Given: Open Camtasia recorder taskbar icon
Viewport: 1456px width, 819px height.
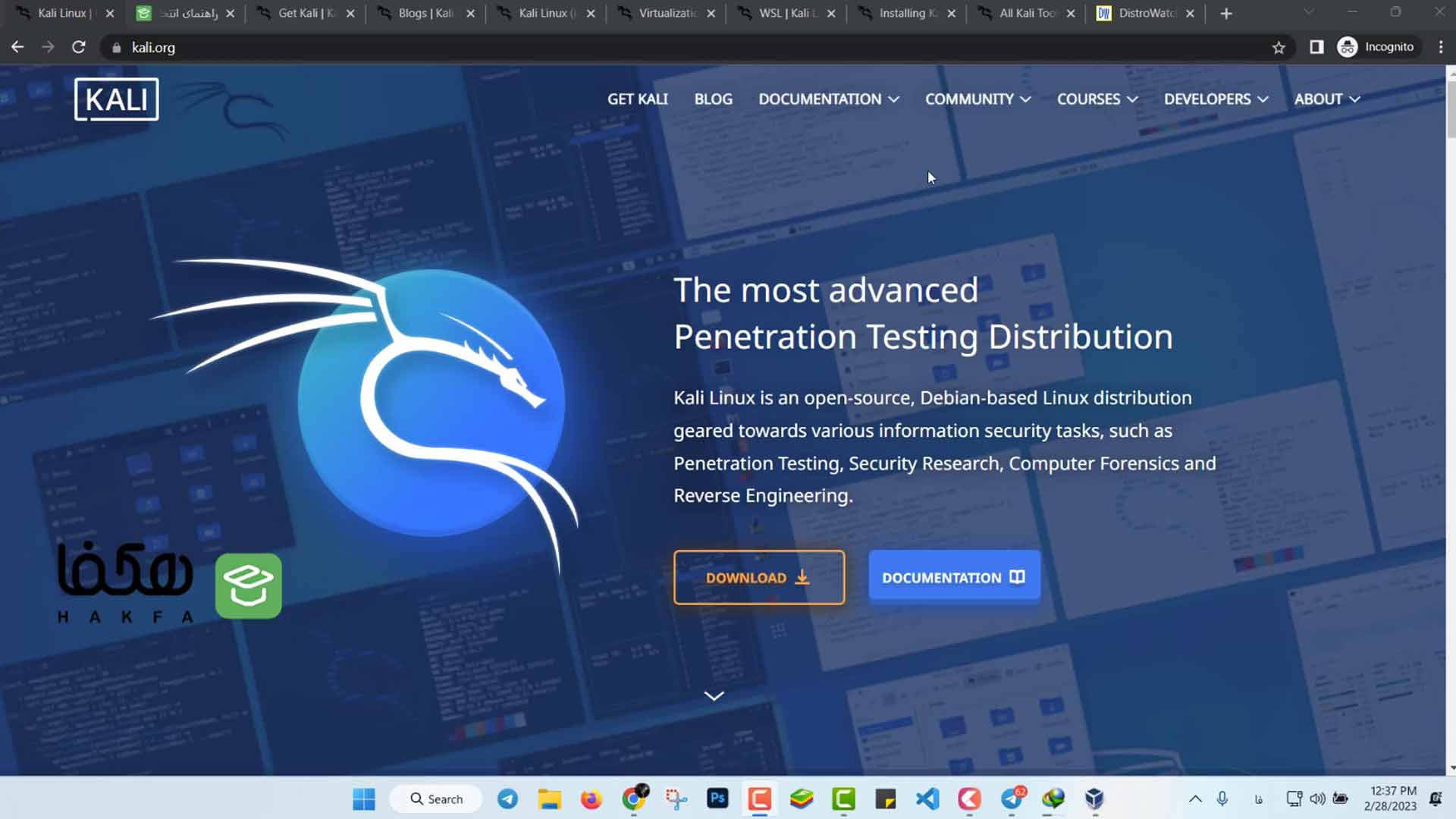Looking at the screenshot, I should point(759,799).
